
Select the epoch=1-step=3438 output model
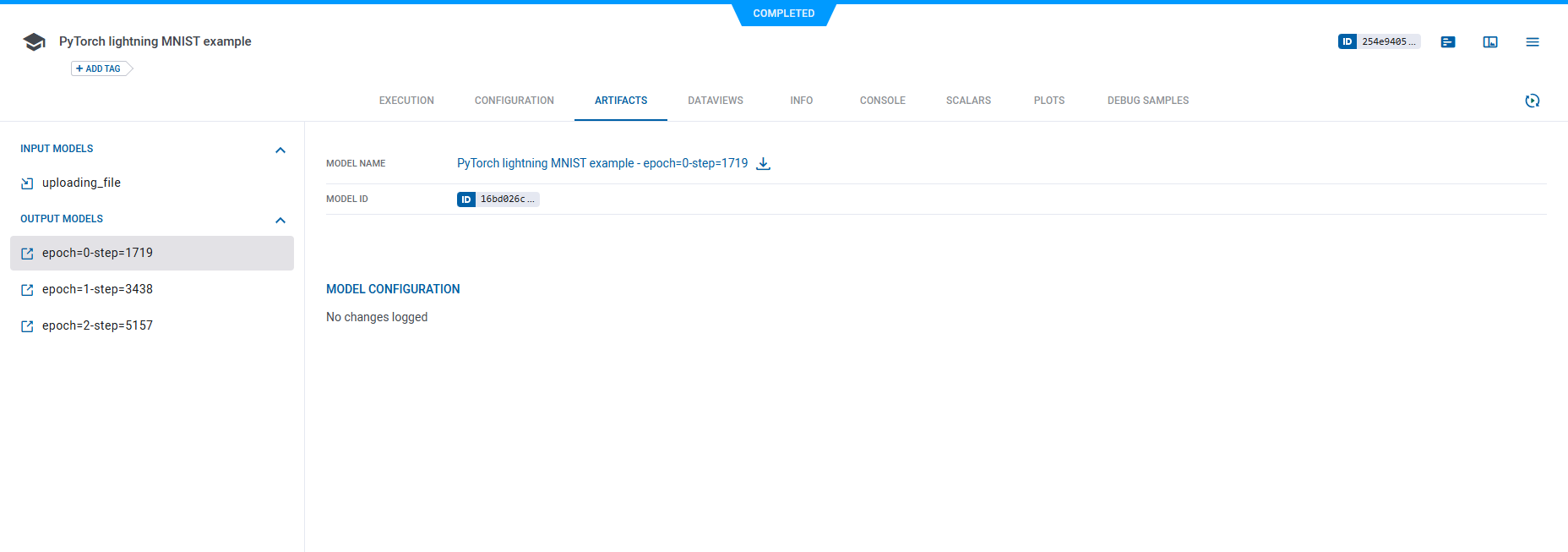97,289
